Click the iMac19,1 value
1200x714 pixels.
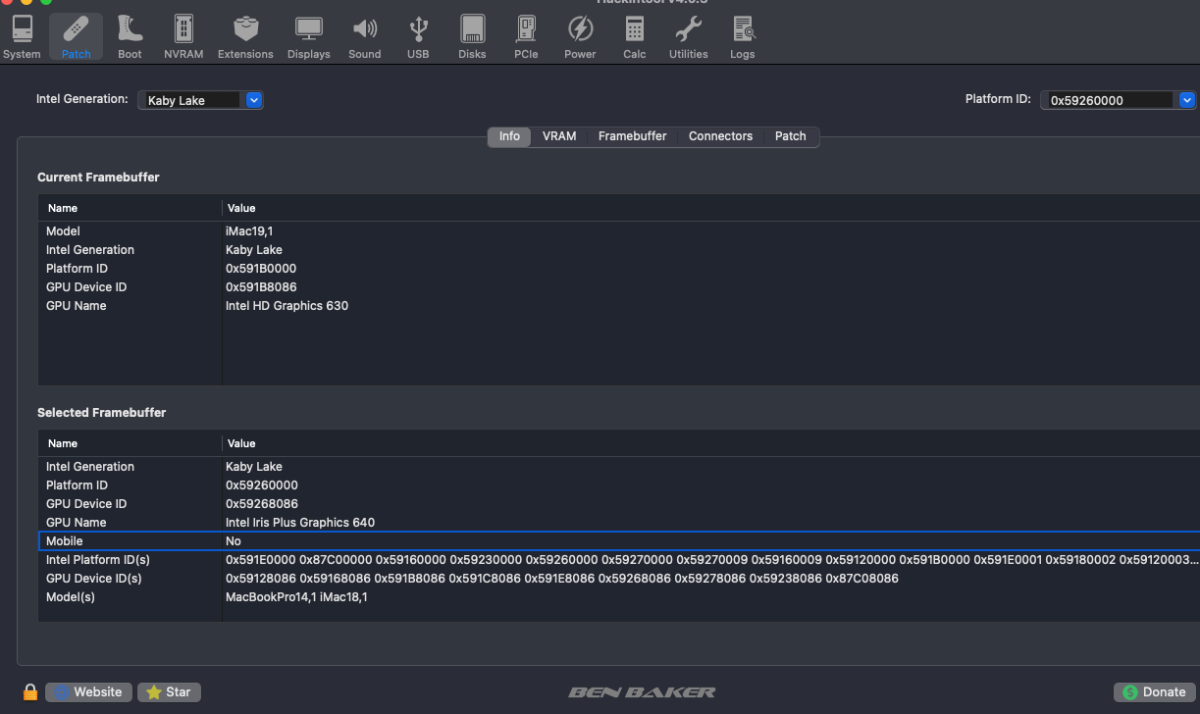(249, 231)
